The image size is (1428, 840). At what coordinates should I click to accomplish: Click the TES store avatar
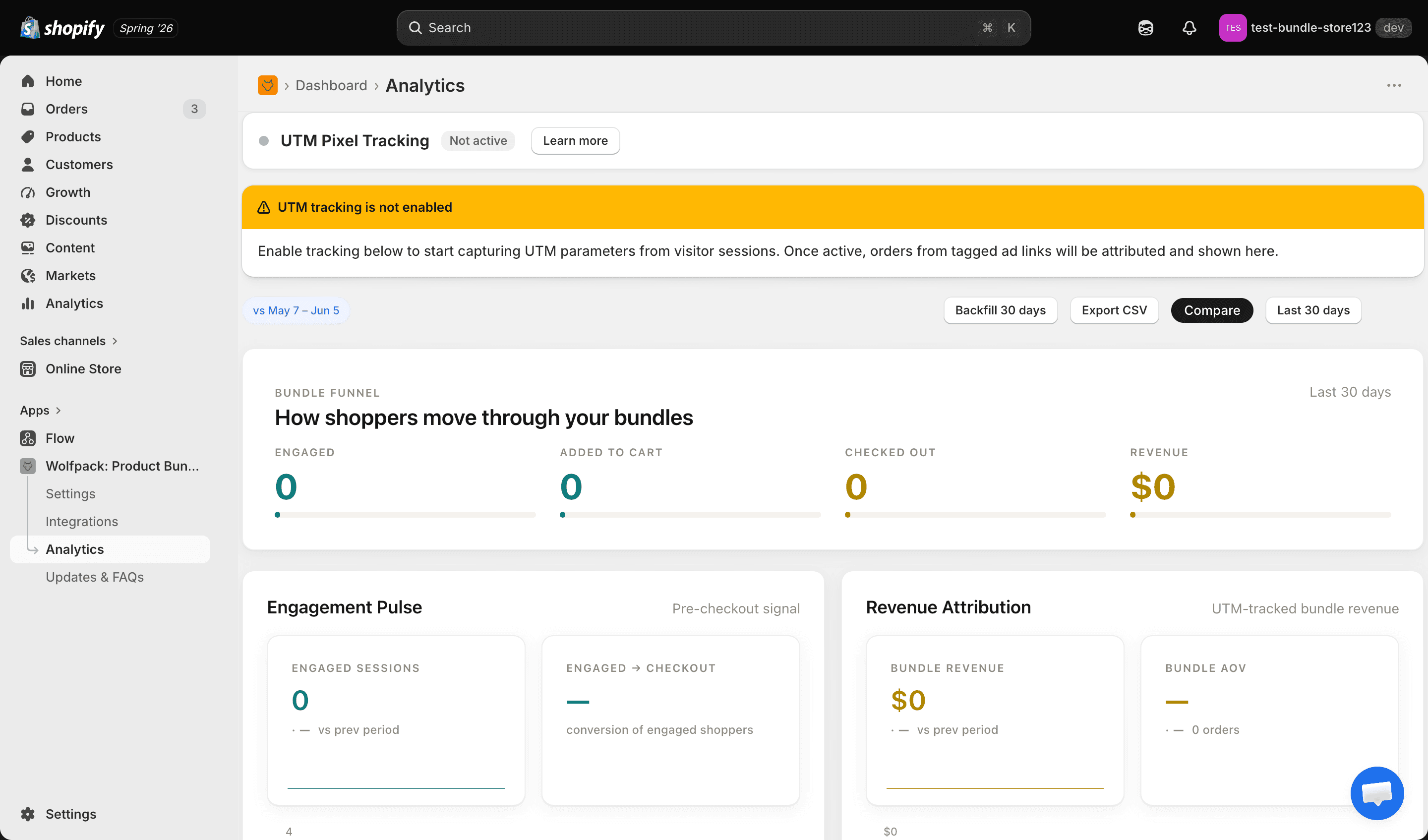pos(1233,28)
